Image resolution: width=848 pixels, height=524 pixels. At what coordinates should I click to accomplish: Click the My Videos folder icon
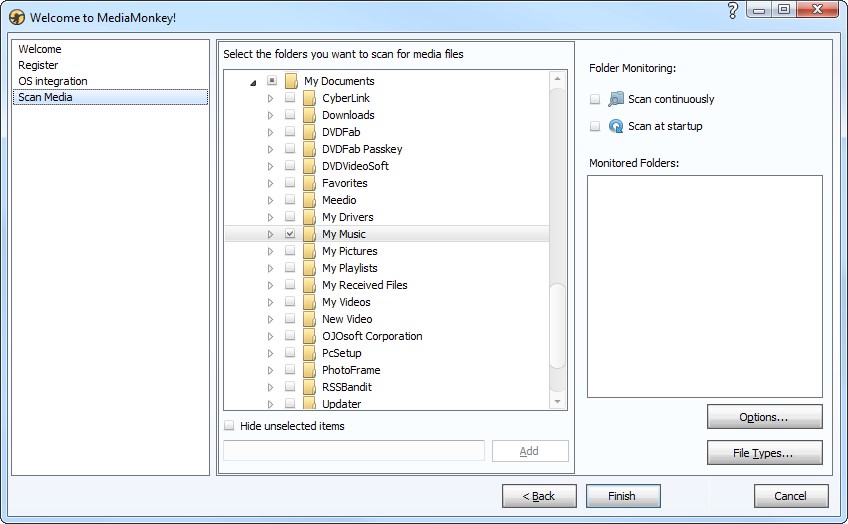(309, 302)
